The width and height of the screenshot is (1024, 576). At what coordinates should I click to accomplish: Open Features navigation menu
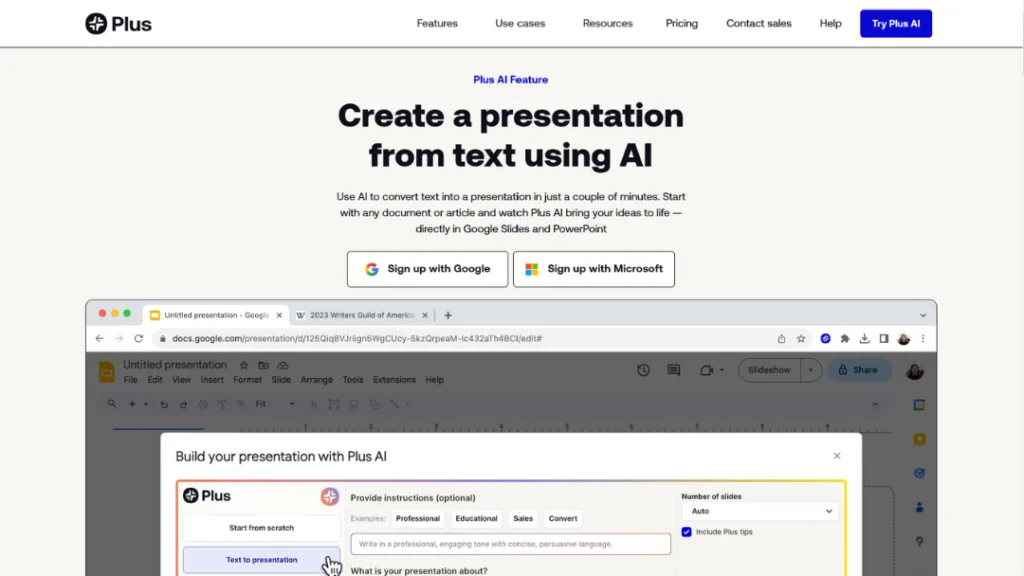click(437, 24)
